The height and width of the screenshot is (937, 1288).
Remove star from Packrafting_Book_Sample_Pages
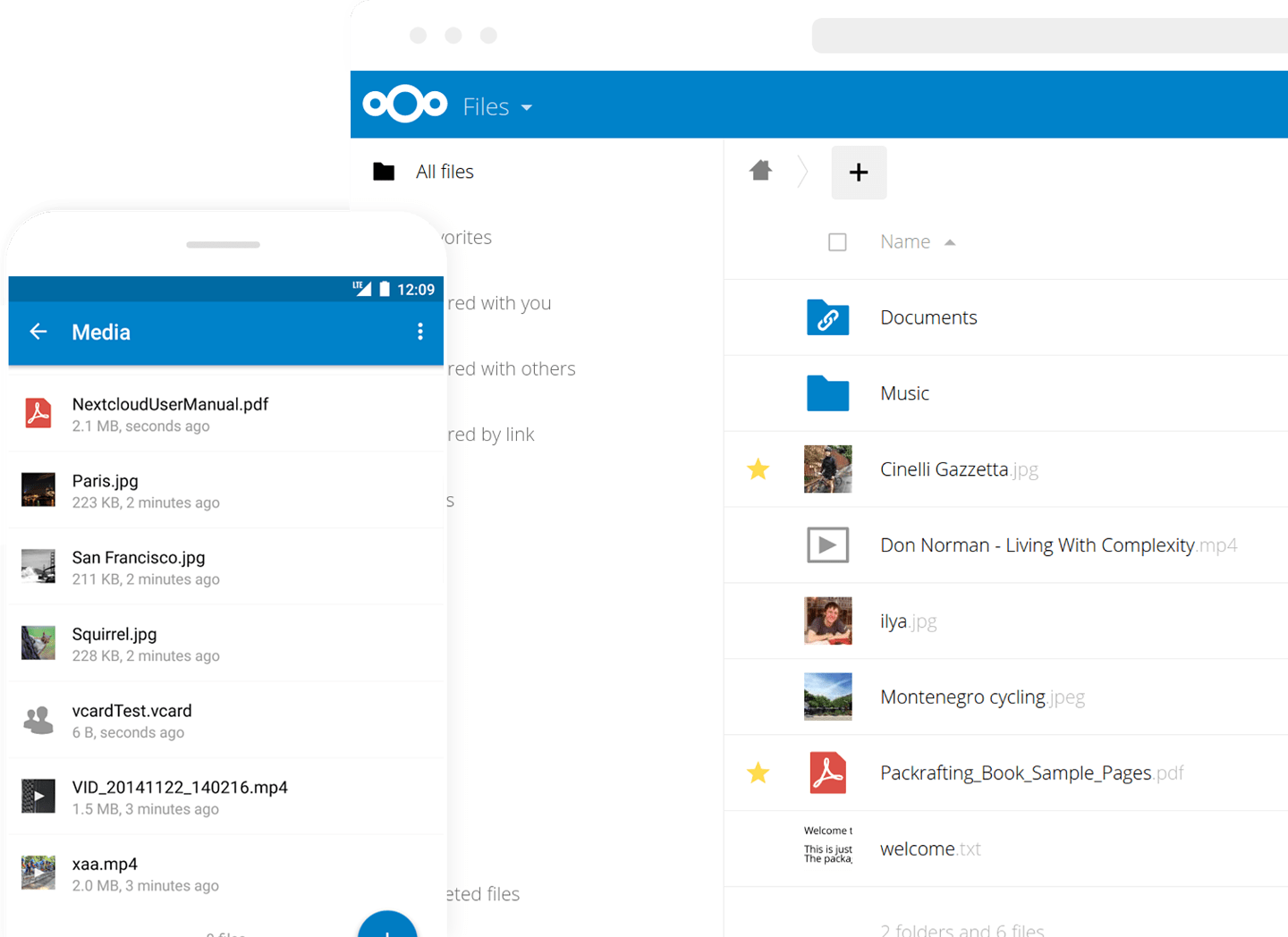pyautogui.click(x=758, y=773)
